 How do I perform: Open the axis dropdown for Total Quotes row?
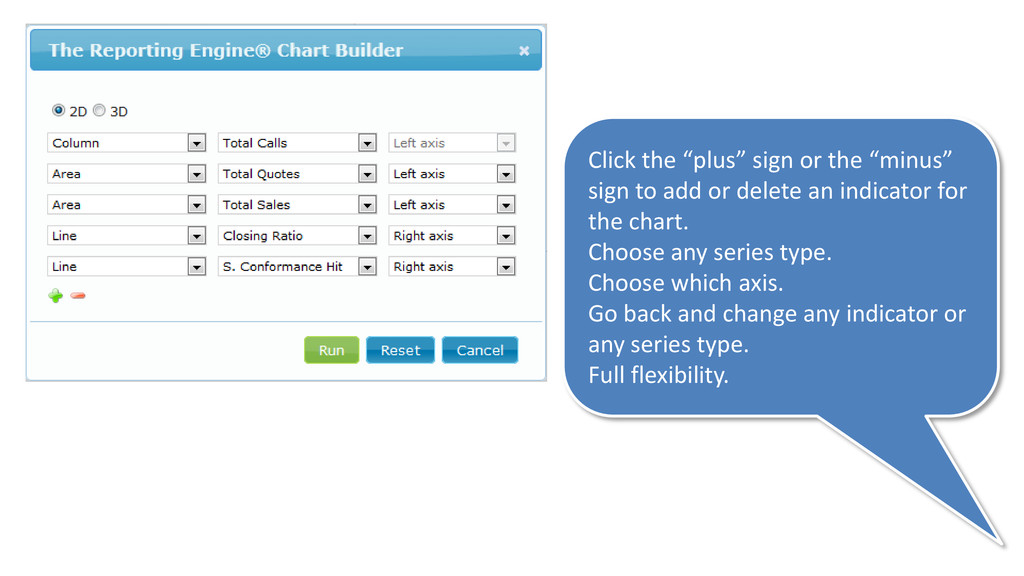(452, 174)
